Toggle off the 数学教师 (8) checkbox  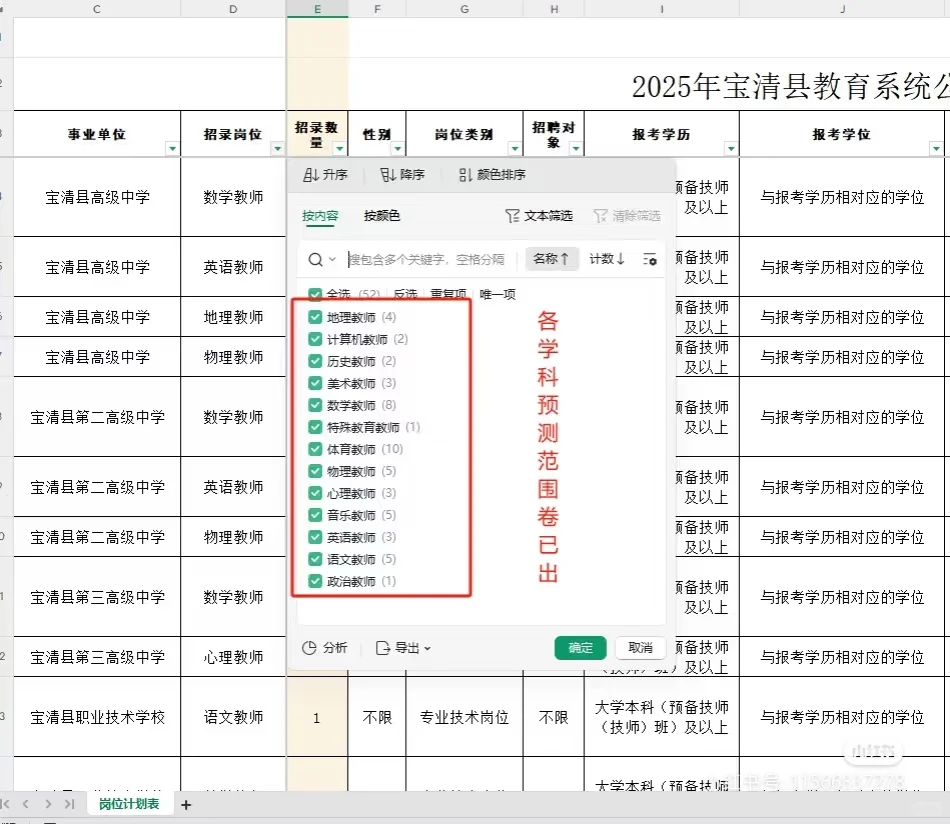[x=315, y=405]
